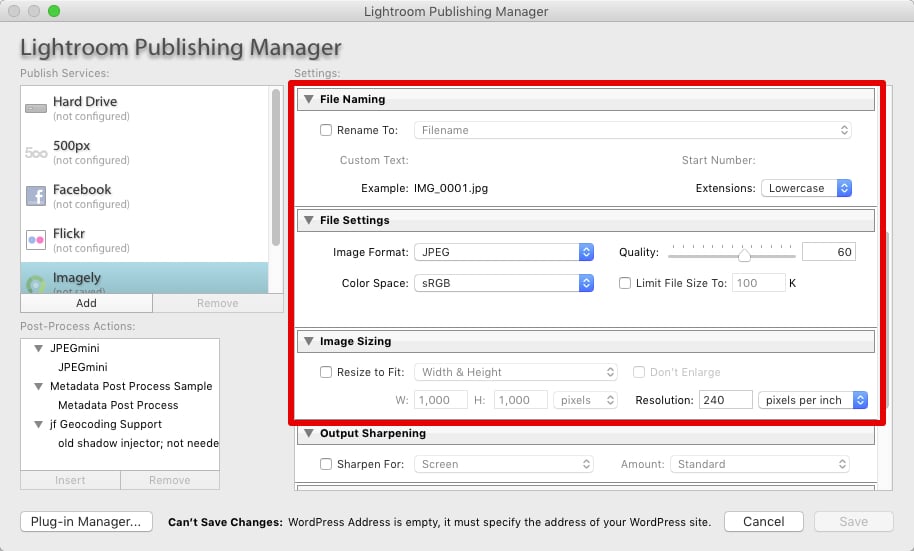Viewport: 914px width, 551px height.
Task: Select Metadata Post Process action
Action: tap(118, 405)
